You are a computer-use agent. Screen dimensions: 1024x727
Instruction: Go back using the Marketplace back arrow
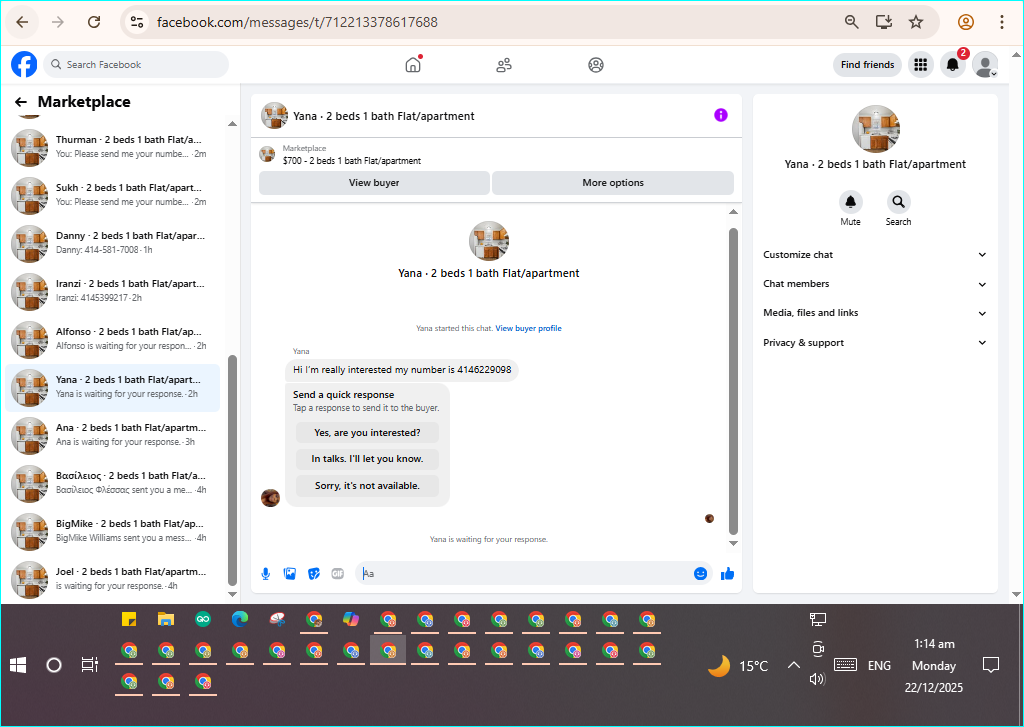21,102
